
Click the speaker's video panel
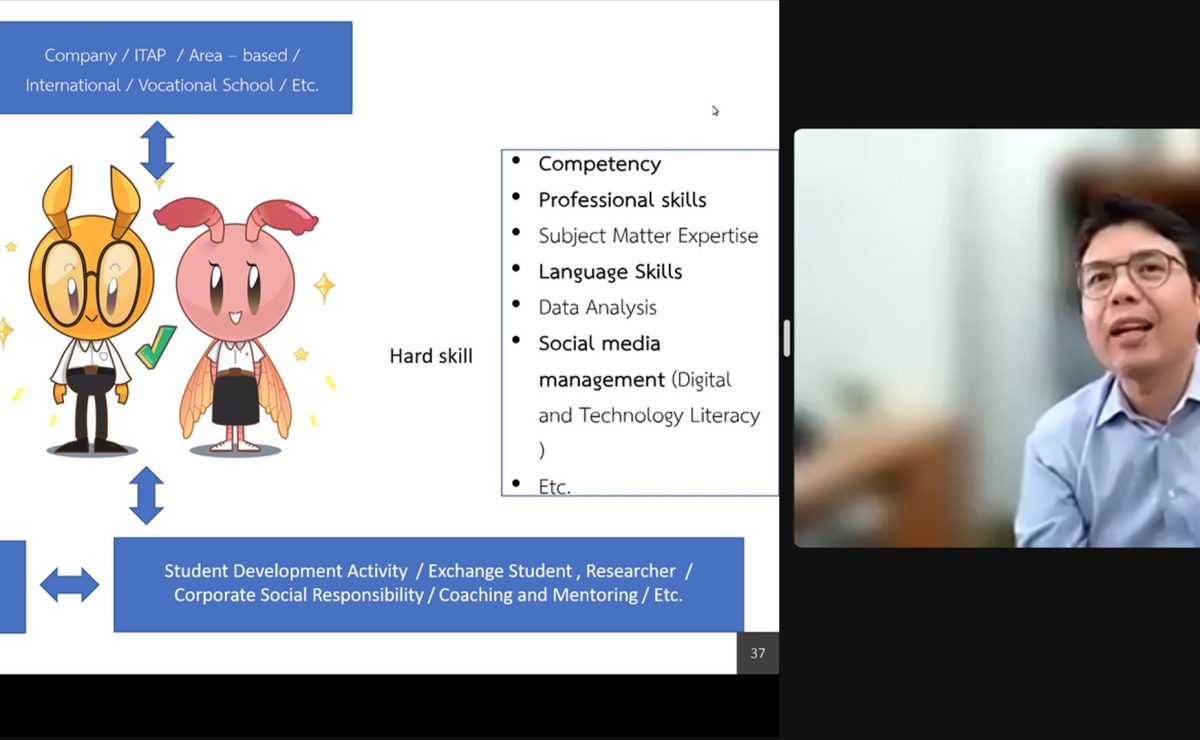tap(997, 338)
